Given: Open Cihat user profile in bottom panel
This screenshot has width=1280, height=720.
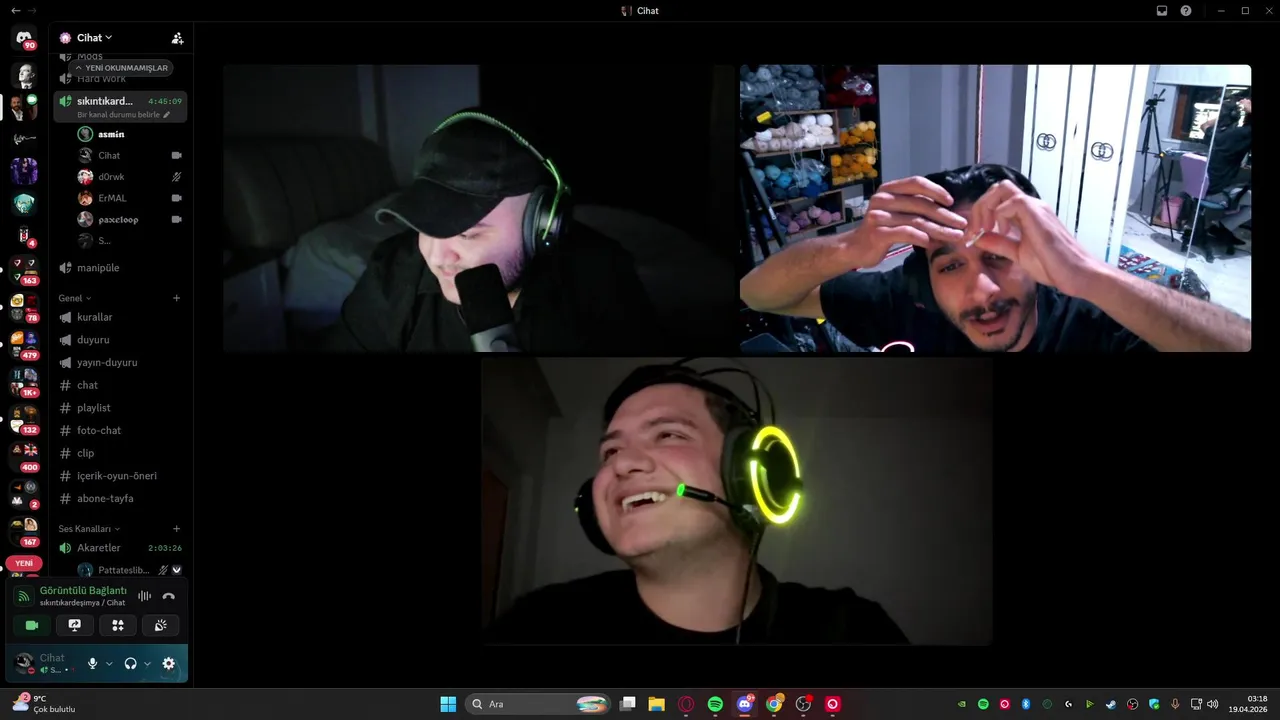Looking at the screenshot, I should 46,663.
